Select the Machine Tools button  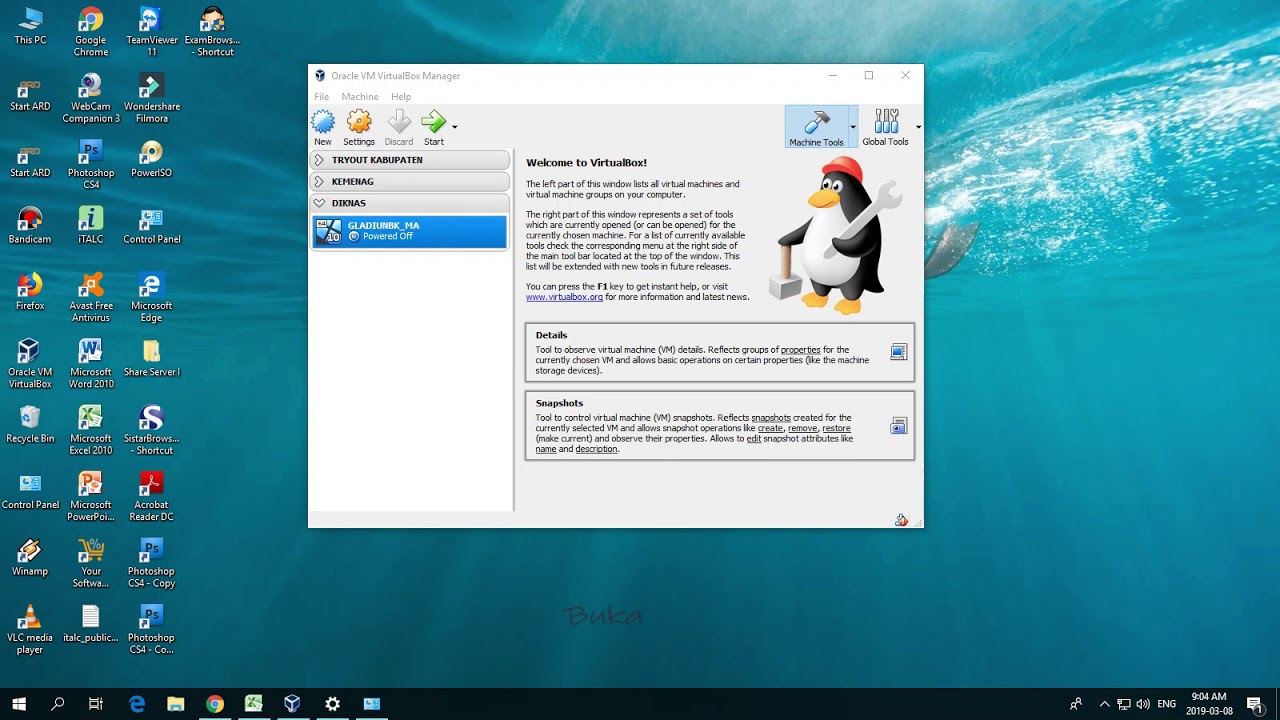817,127
